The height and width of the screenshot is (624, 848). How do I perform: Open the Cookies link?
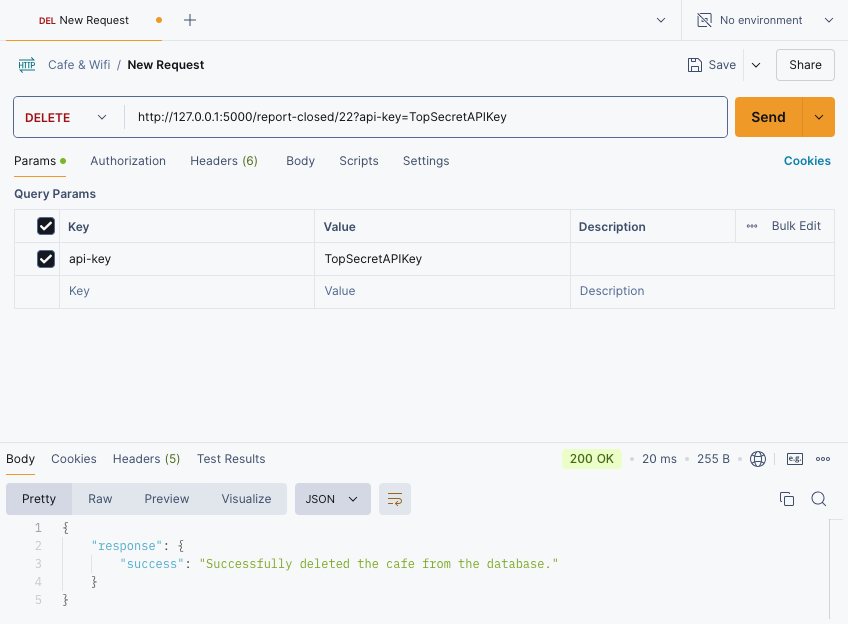tap(807, 161)
